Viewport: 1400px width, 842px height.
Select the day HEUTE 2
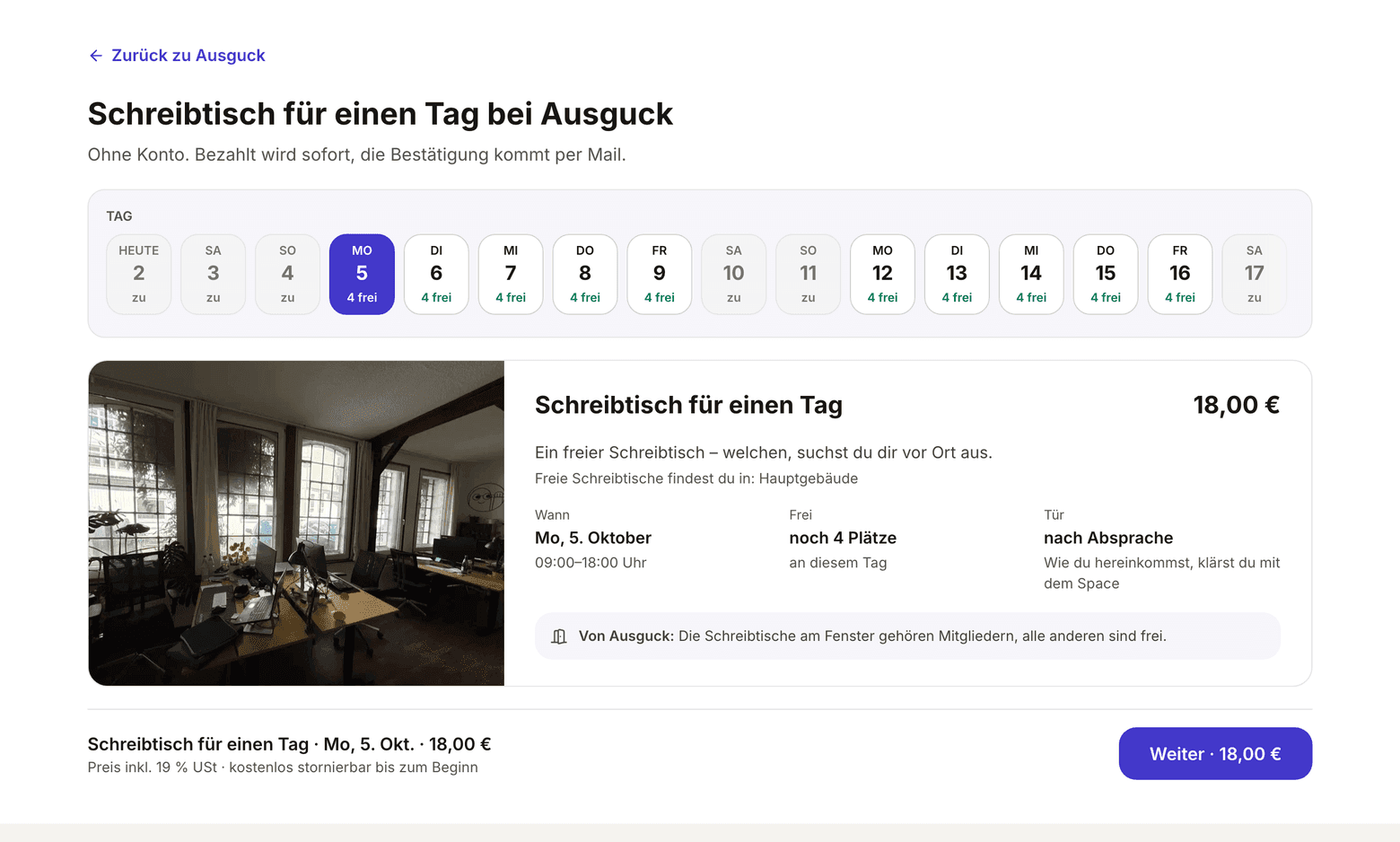[139, 275]
